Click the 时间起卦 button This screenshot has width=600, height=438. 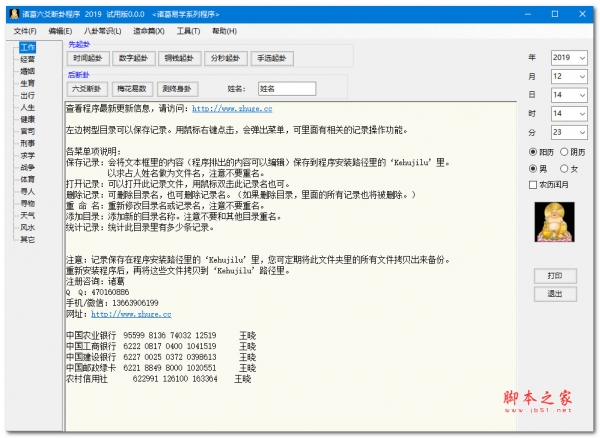coord(86,60)
